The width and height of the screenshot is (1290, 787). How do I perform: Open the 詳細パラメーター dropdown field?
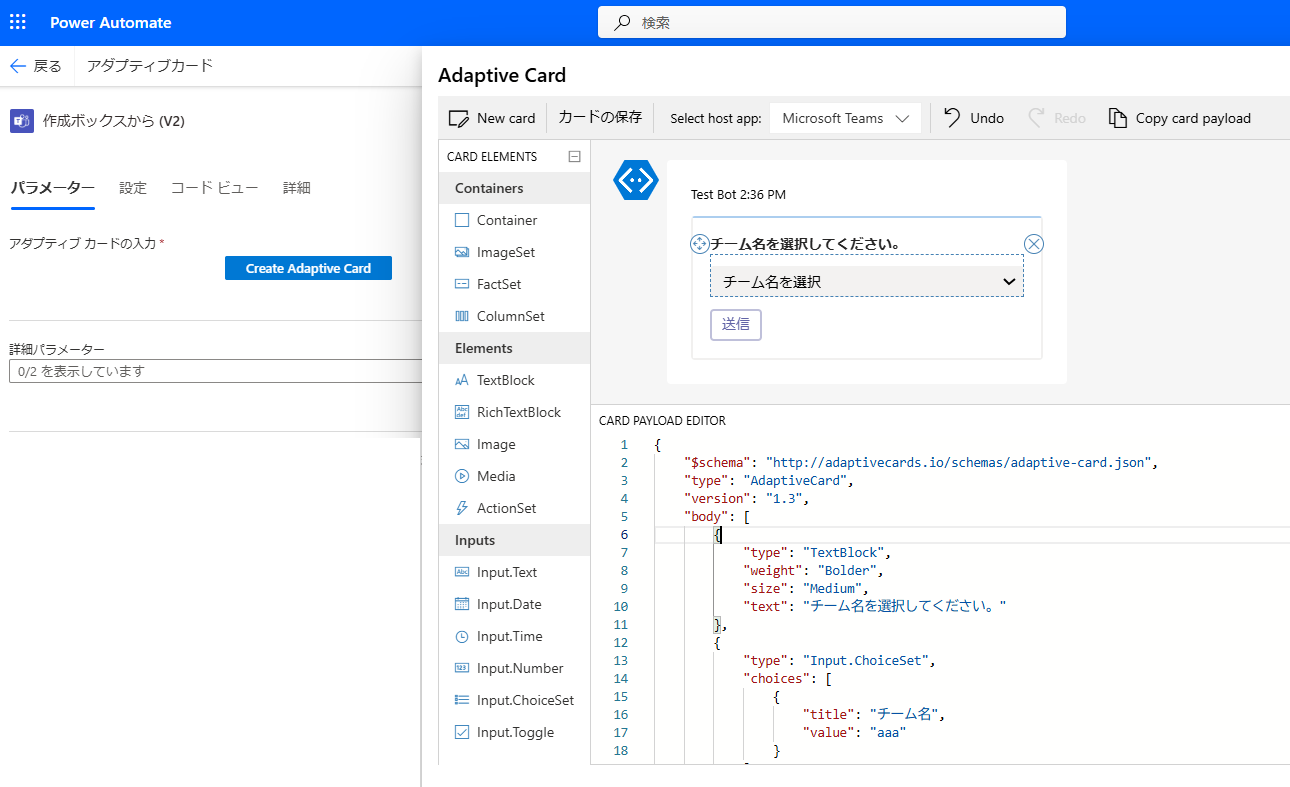coord(215,371)
